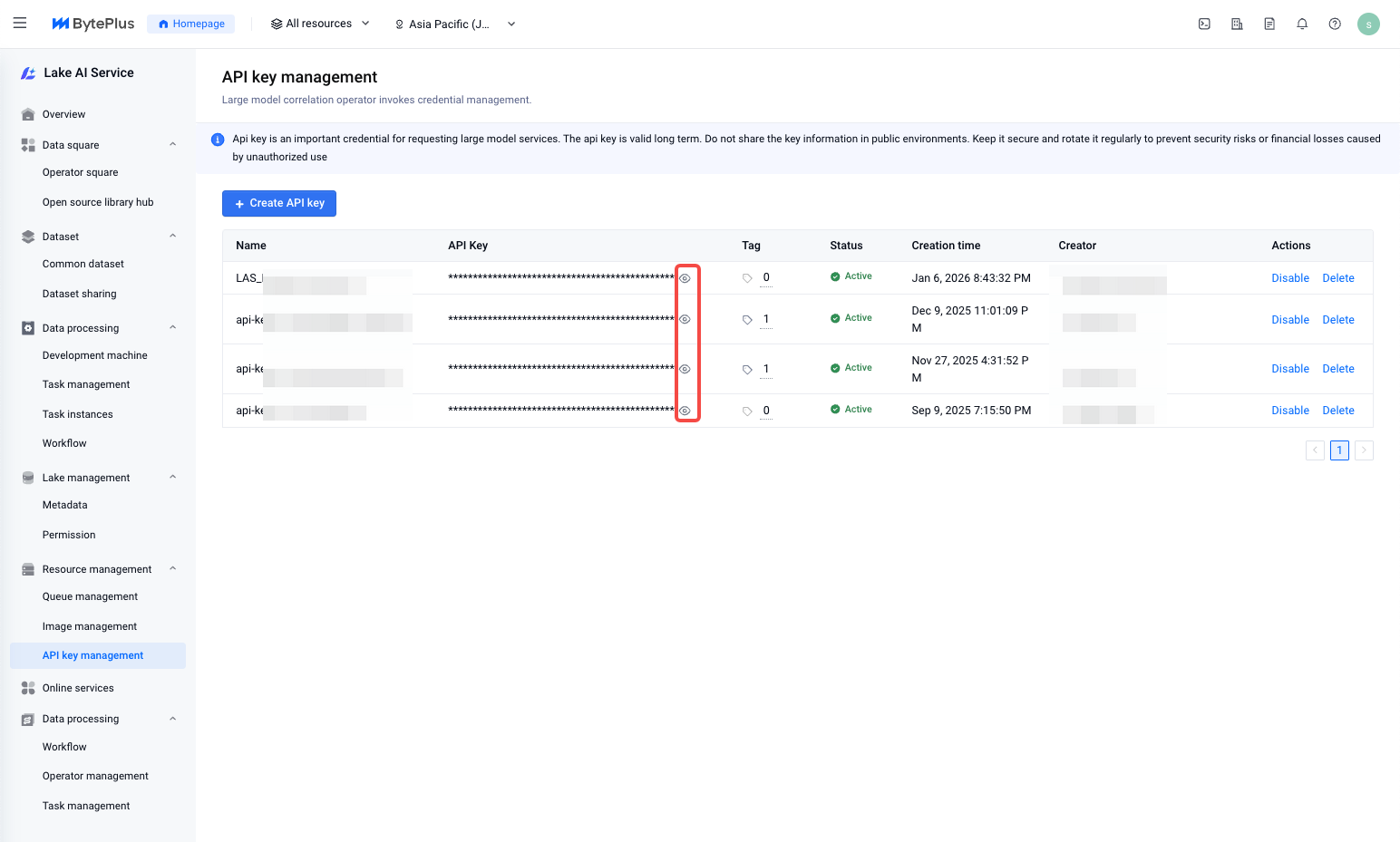Click the Create API key button
This screenshot has height=842, width=1400.
point(279,204)
